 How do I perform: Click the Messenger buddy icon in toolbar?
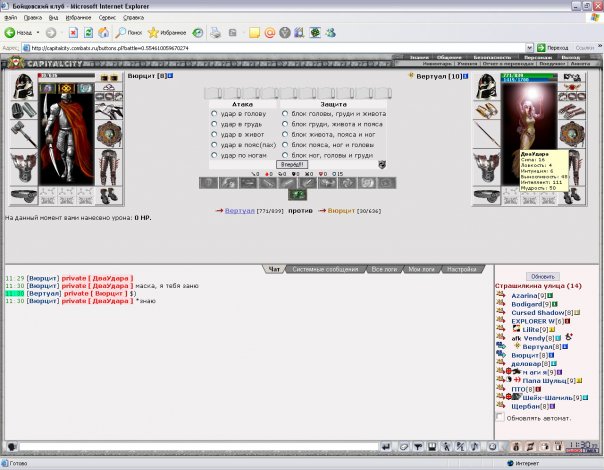[x=331, y=33]
